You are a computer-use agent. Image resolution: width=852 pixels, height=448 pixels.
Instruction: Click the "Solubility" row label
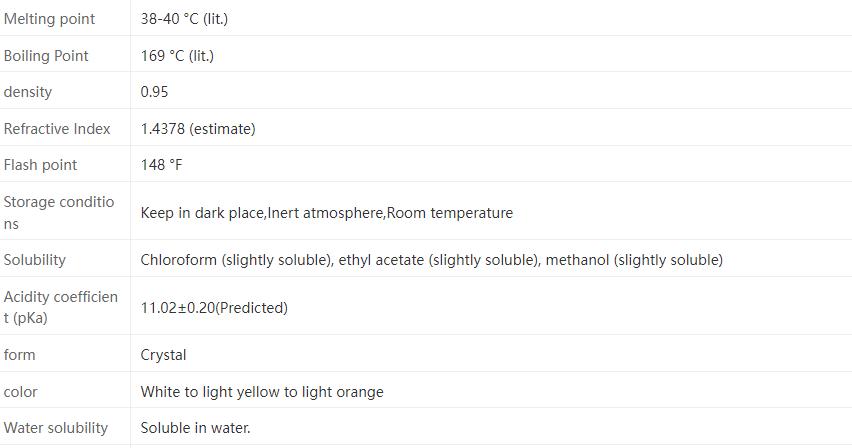coord(35,260)
